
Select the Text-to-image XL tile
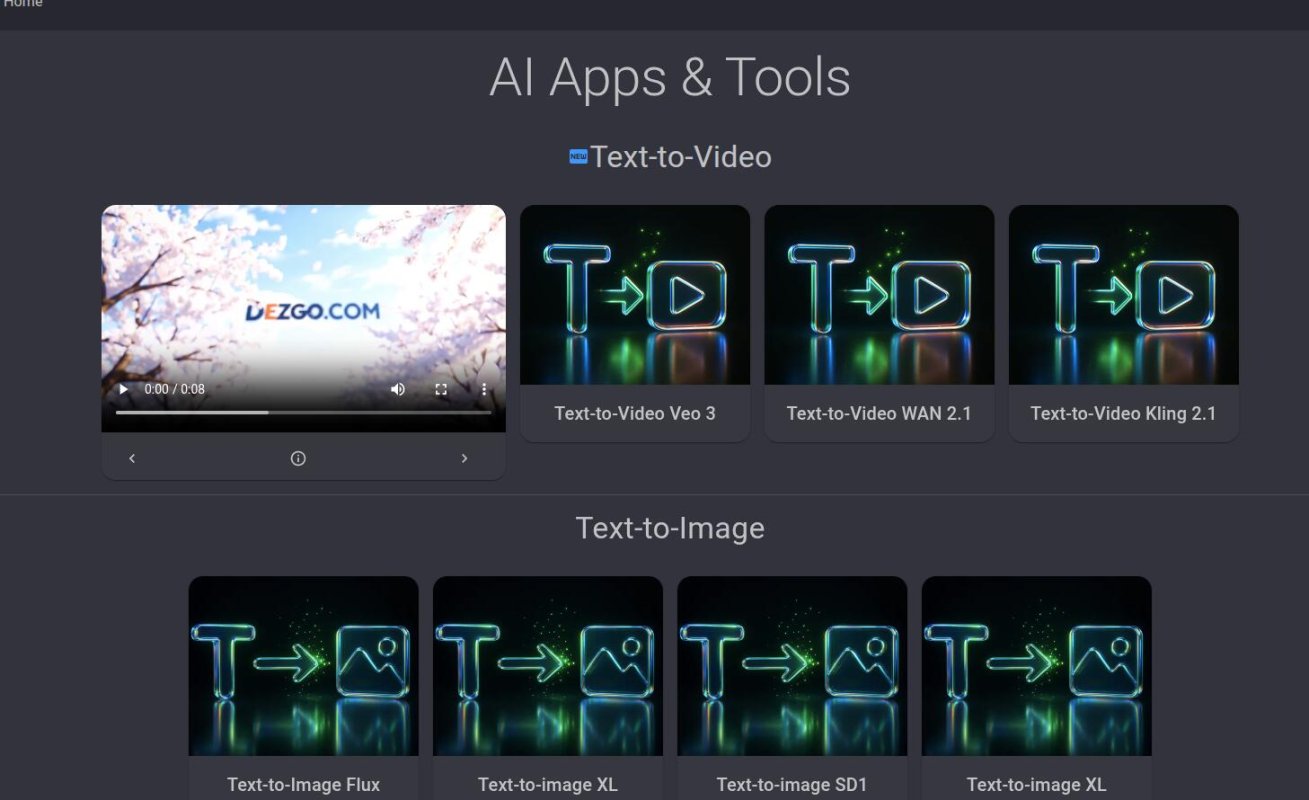547,664
